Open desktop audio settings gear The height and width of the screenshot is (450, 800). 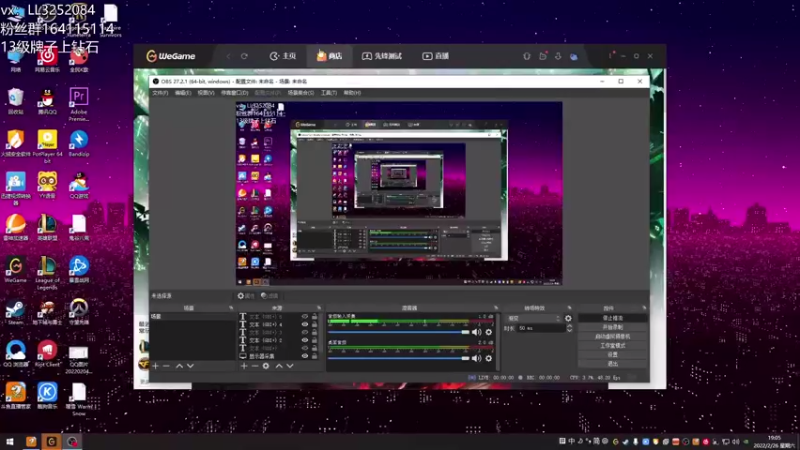click(489, 358)
